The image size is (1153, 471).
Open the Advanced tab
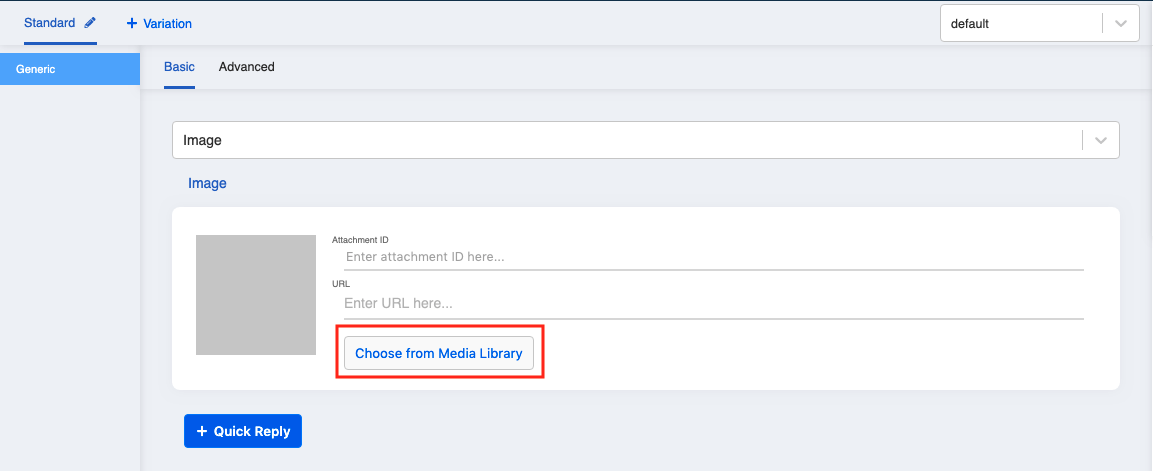point(246,67)
